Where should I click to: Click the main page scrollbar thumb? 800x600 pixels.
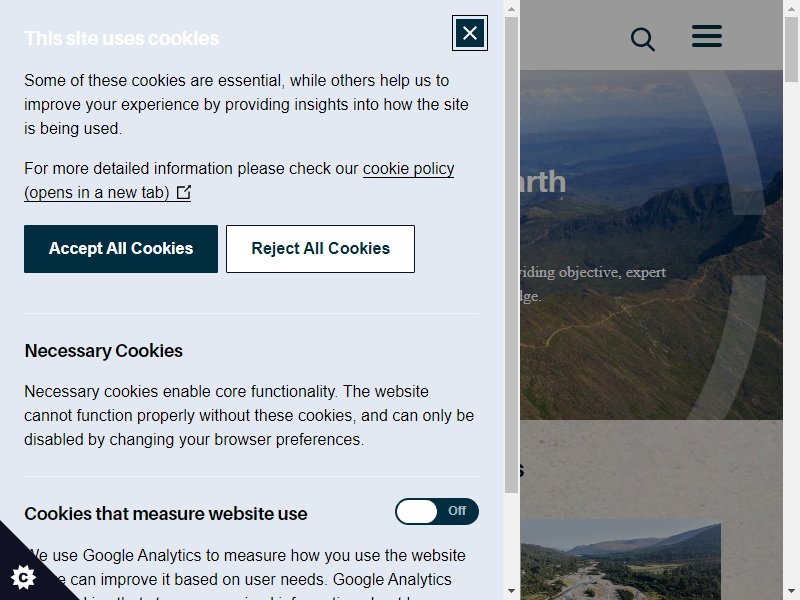pyautogui.click(x=791, y=49)
